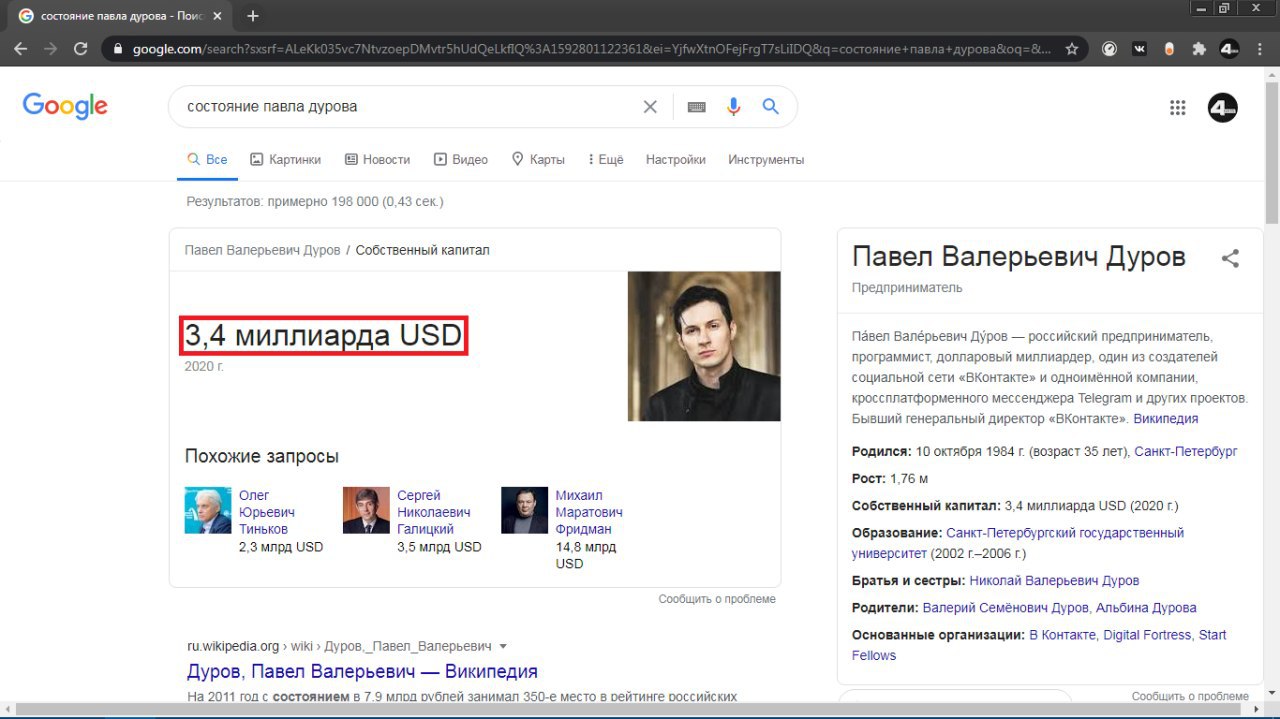This screenshot has width=1280, height=719.
Task: Click Galitsky's thumbnail photo
Action: [366, 510]
